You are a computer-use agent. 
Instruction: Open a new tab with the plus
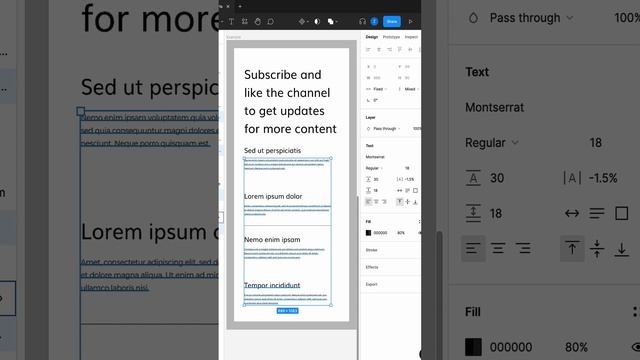click(240, 7)
